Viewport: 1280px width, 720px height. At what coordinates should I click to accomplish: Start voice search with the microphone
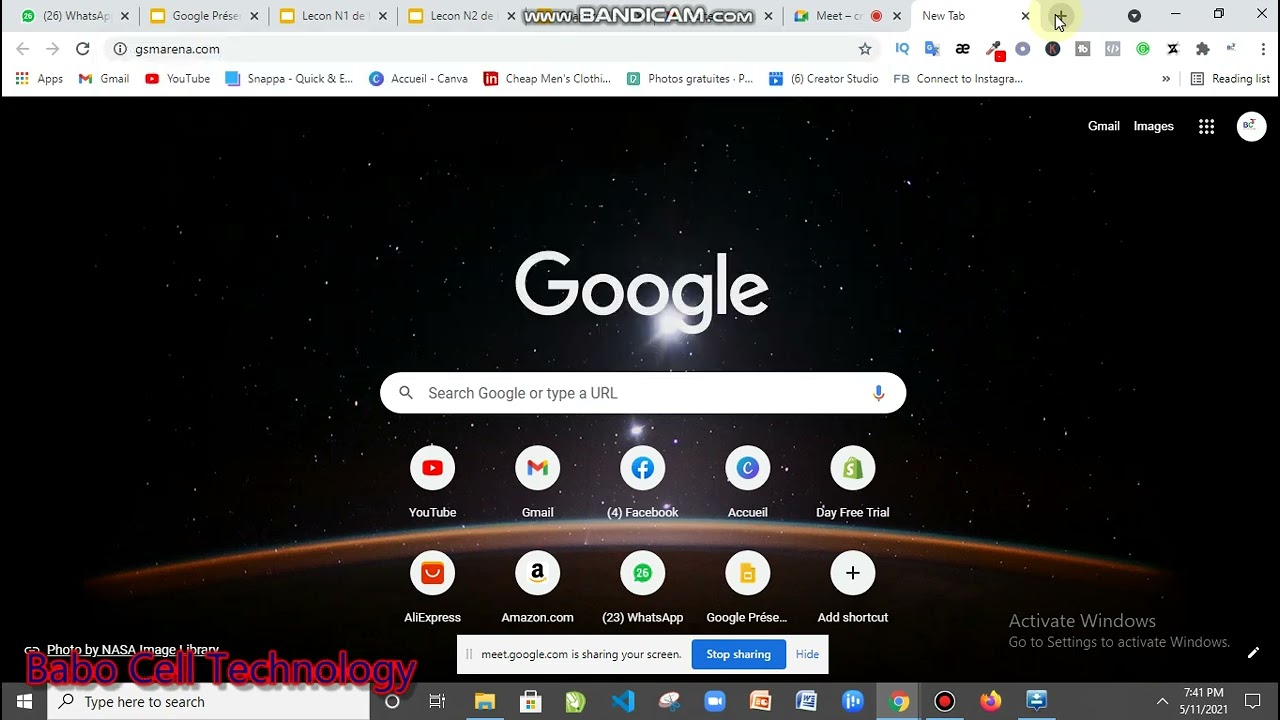coord(878,393)
